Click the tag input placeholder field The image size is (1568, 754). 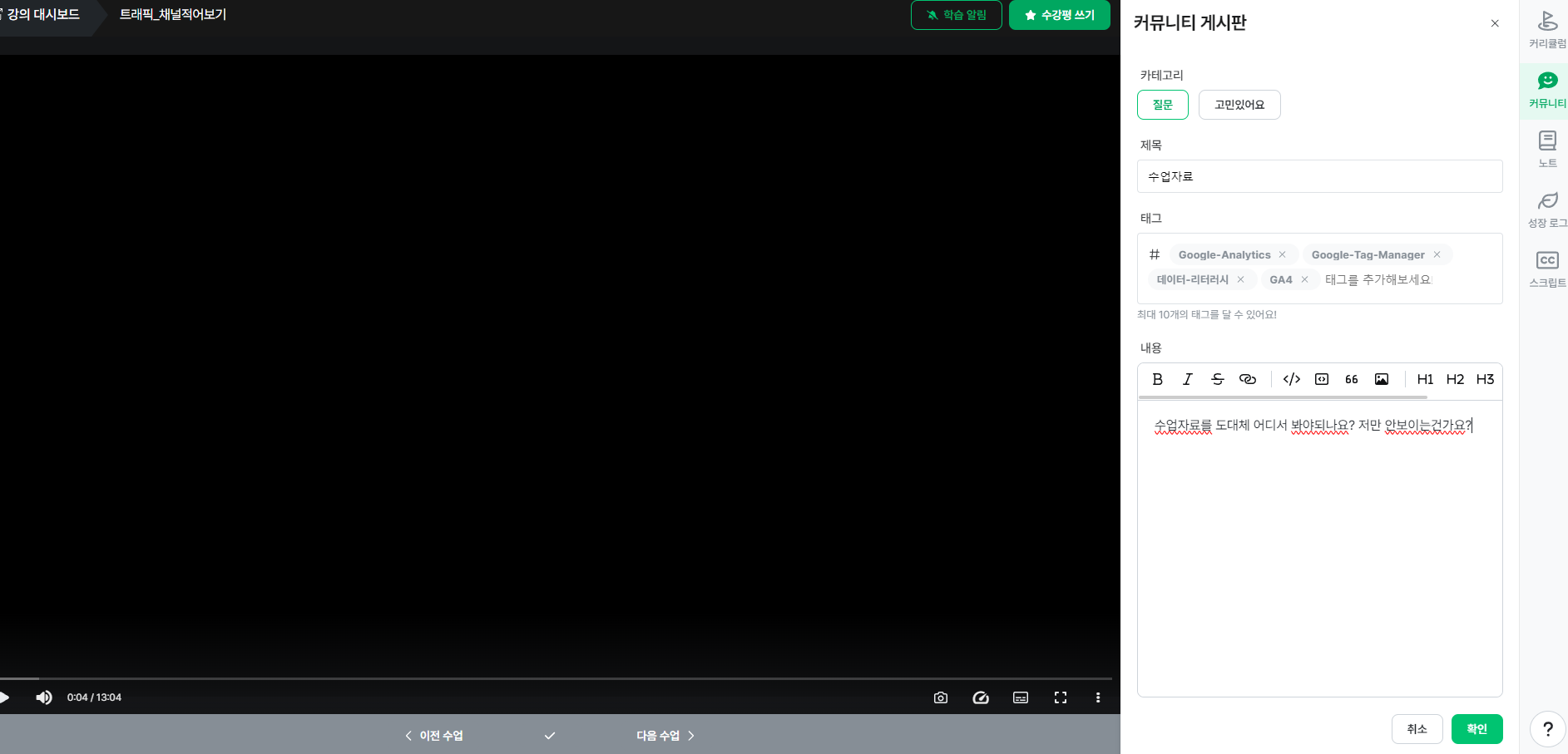coord(1378,279)
